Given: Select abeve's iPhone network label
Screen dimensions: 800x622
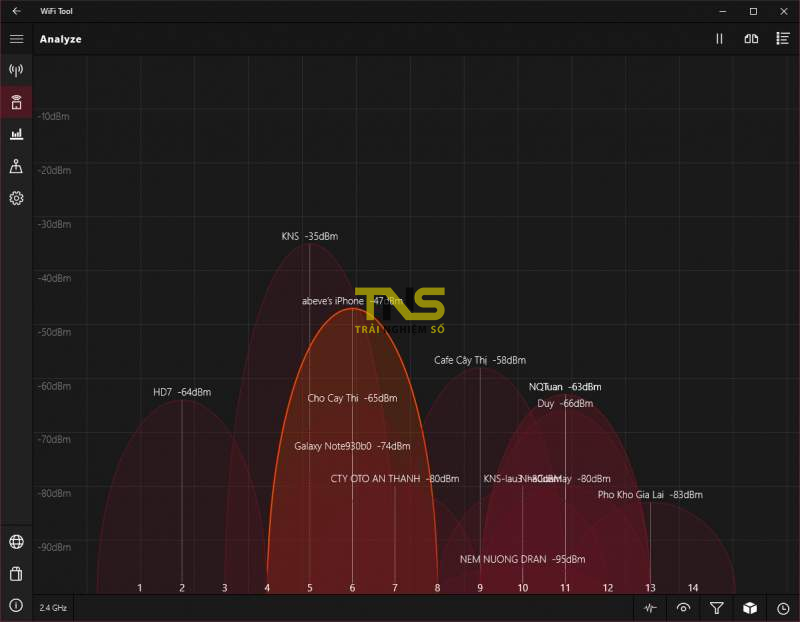Looking at the screenshot, I should (x=352, y=301).
